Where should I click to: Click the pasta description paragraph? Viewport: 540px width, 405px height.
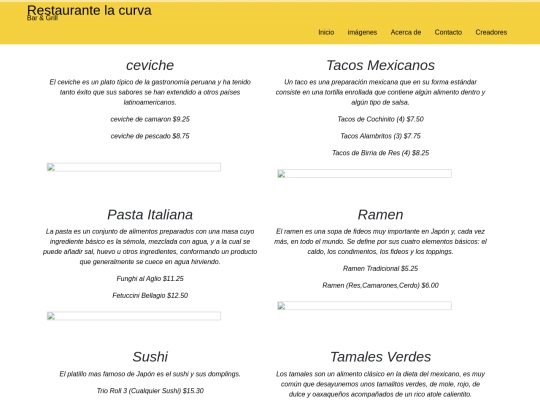click(x=150, y=247)
